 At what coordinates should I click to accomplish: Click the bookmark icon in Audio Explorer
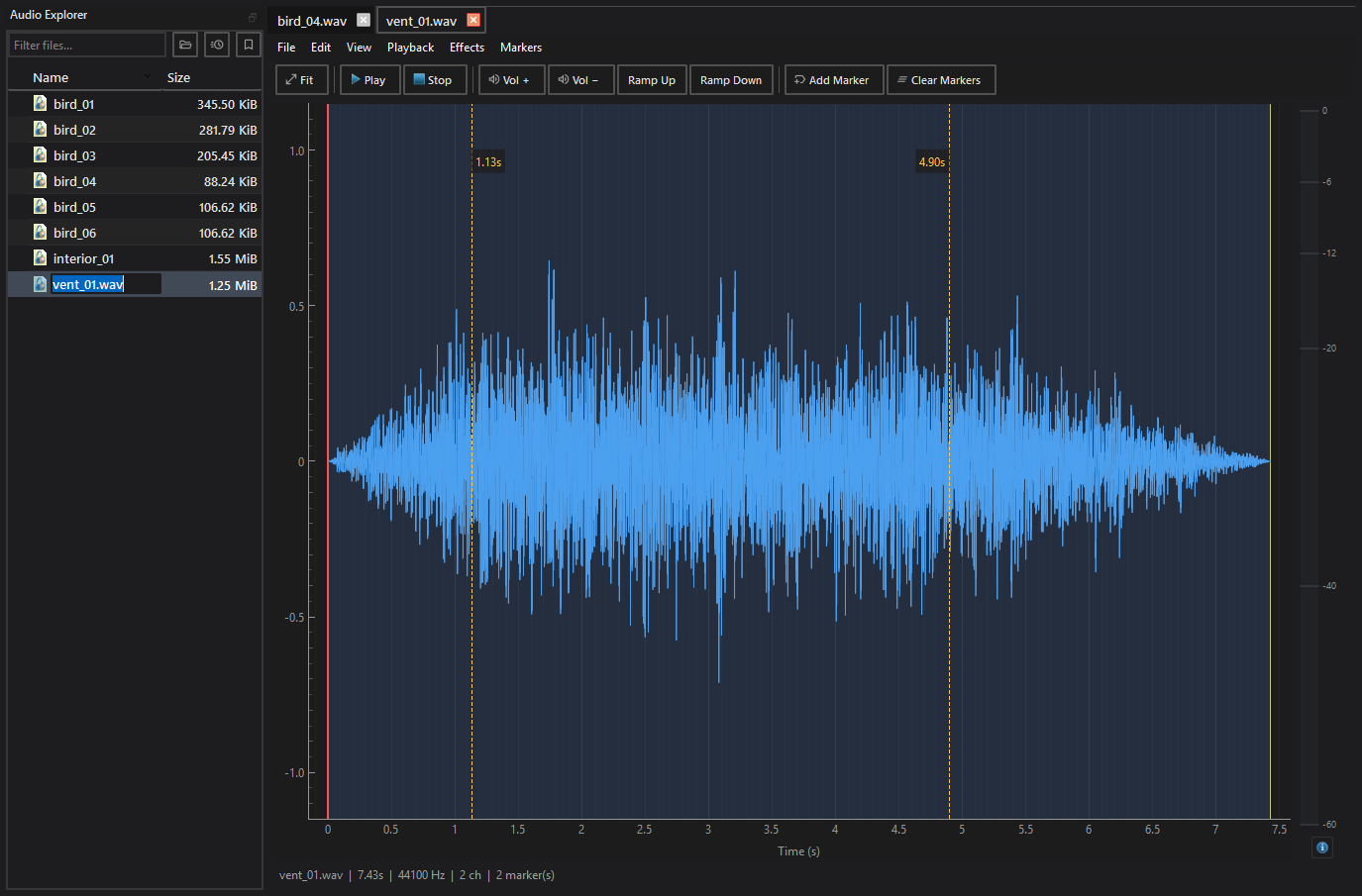(x=249, y=45)
